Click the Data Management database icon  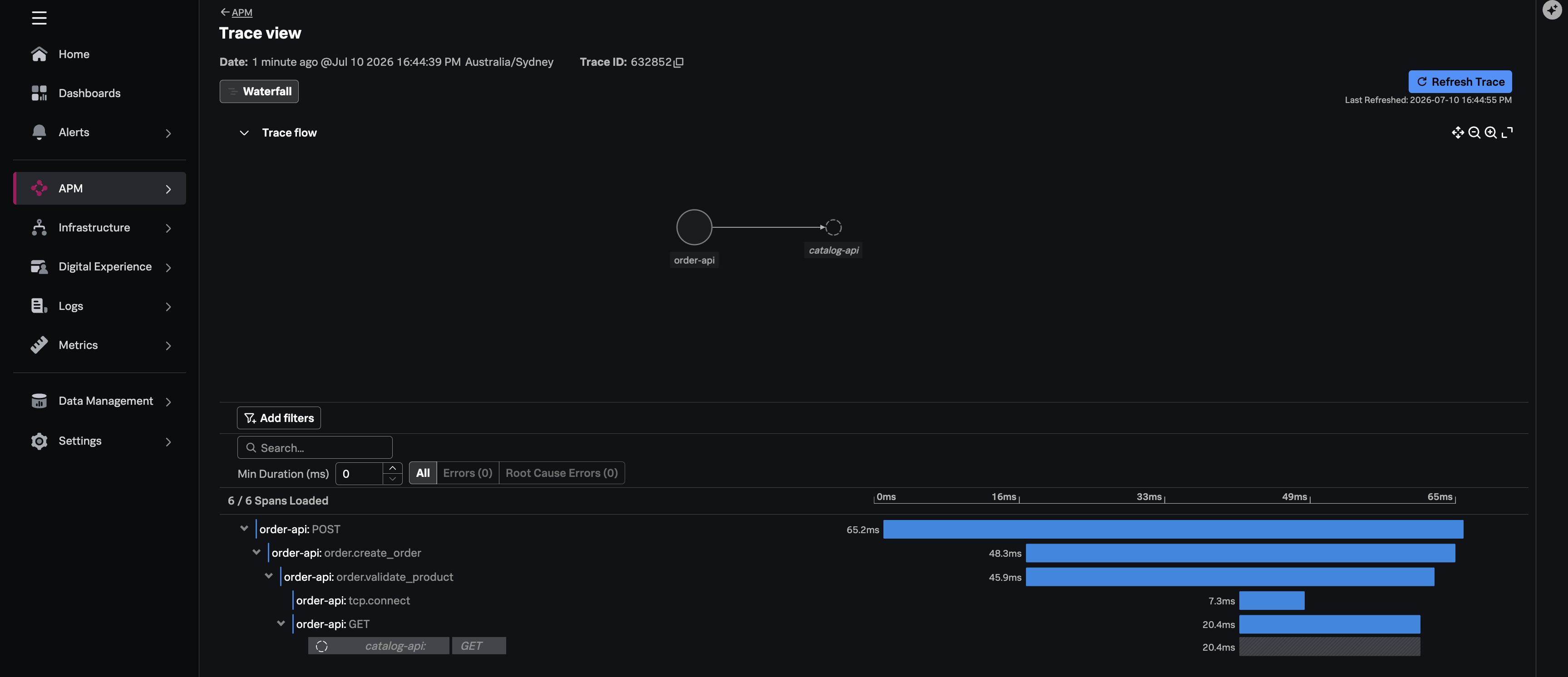(39, 401)
